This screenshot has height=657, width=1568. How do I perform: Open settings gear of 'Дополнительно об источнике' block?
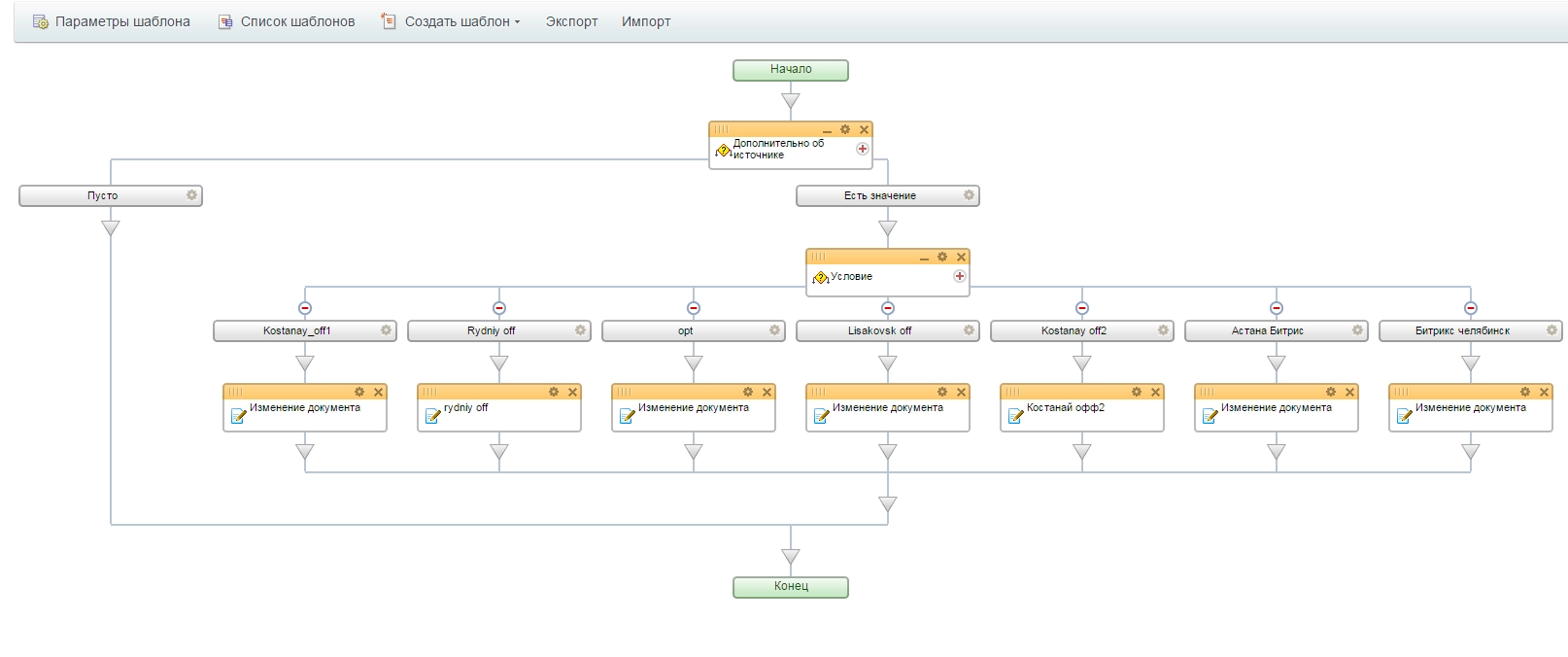click(x=845, y=129)
